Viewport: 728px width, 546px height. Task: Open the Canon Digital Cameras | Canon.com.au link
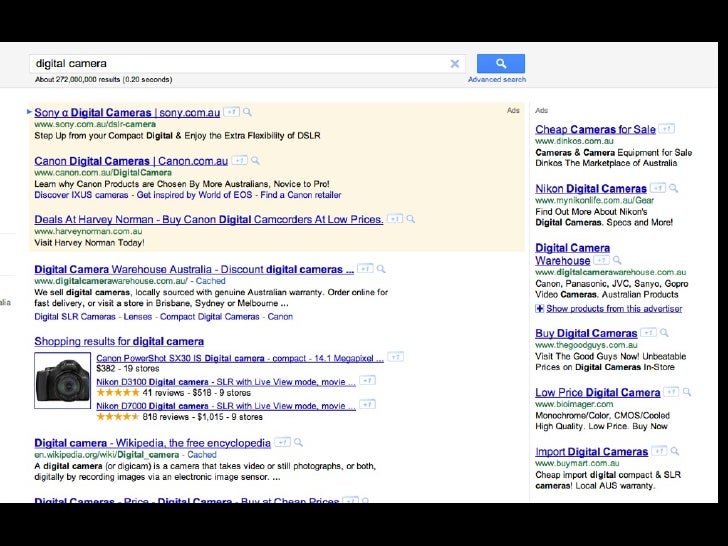point(131,161)
